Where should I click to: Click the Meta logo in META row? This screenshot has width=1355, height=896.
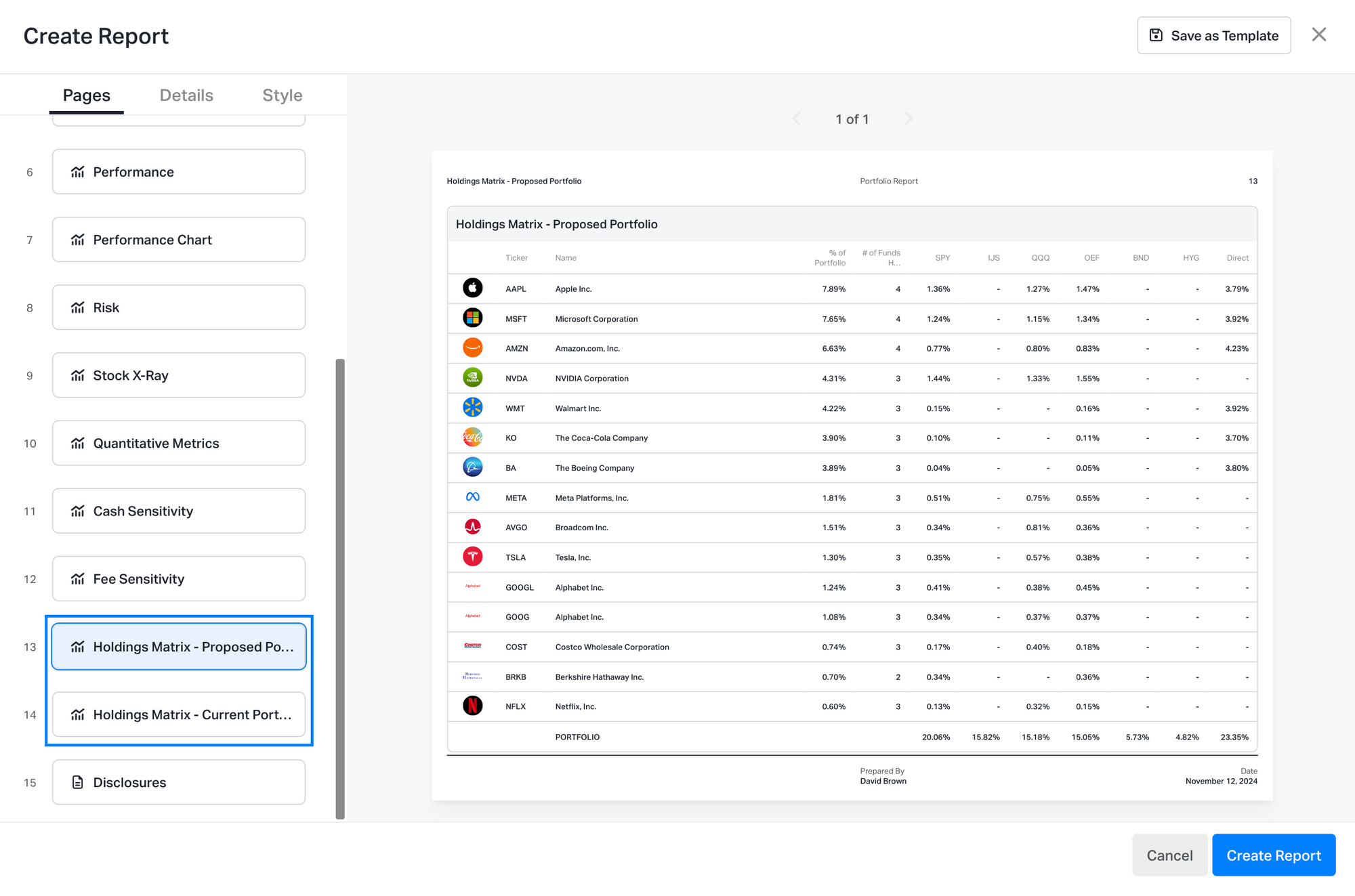[473, 497]
